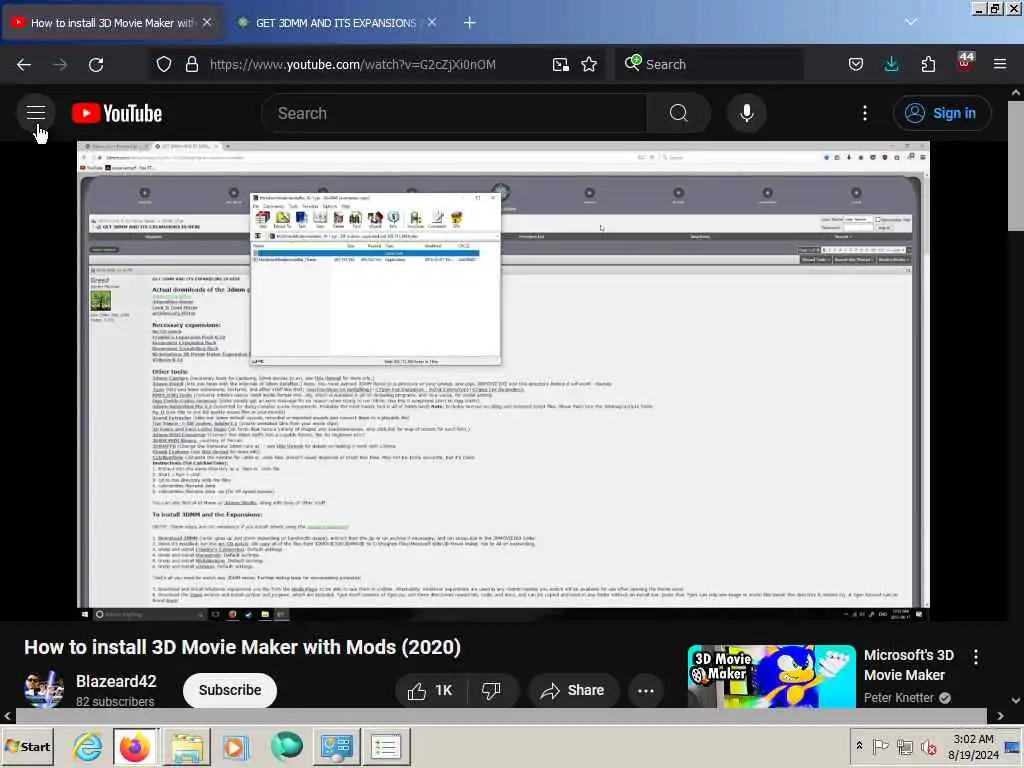The image size is (1024, 768).
Task: Open tracking protection shield icon
Action: [164, 64]
